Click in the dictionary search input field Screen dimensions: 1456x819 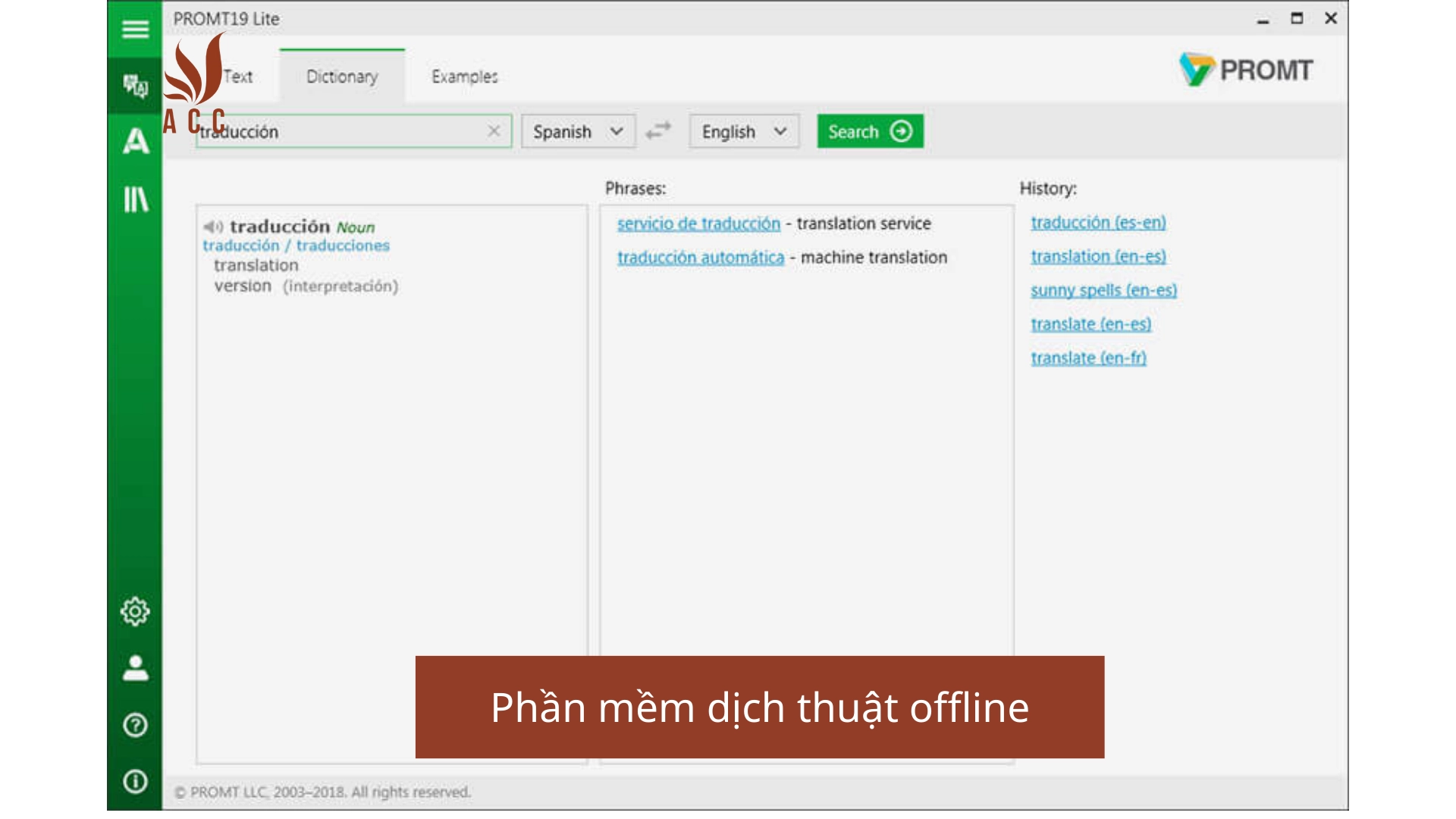pyautogui.click(x=353, y=131)
